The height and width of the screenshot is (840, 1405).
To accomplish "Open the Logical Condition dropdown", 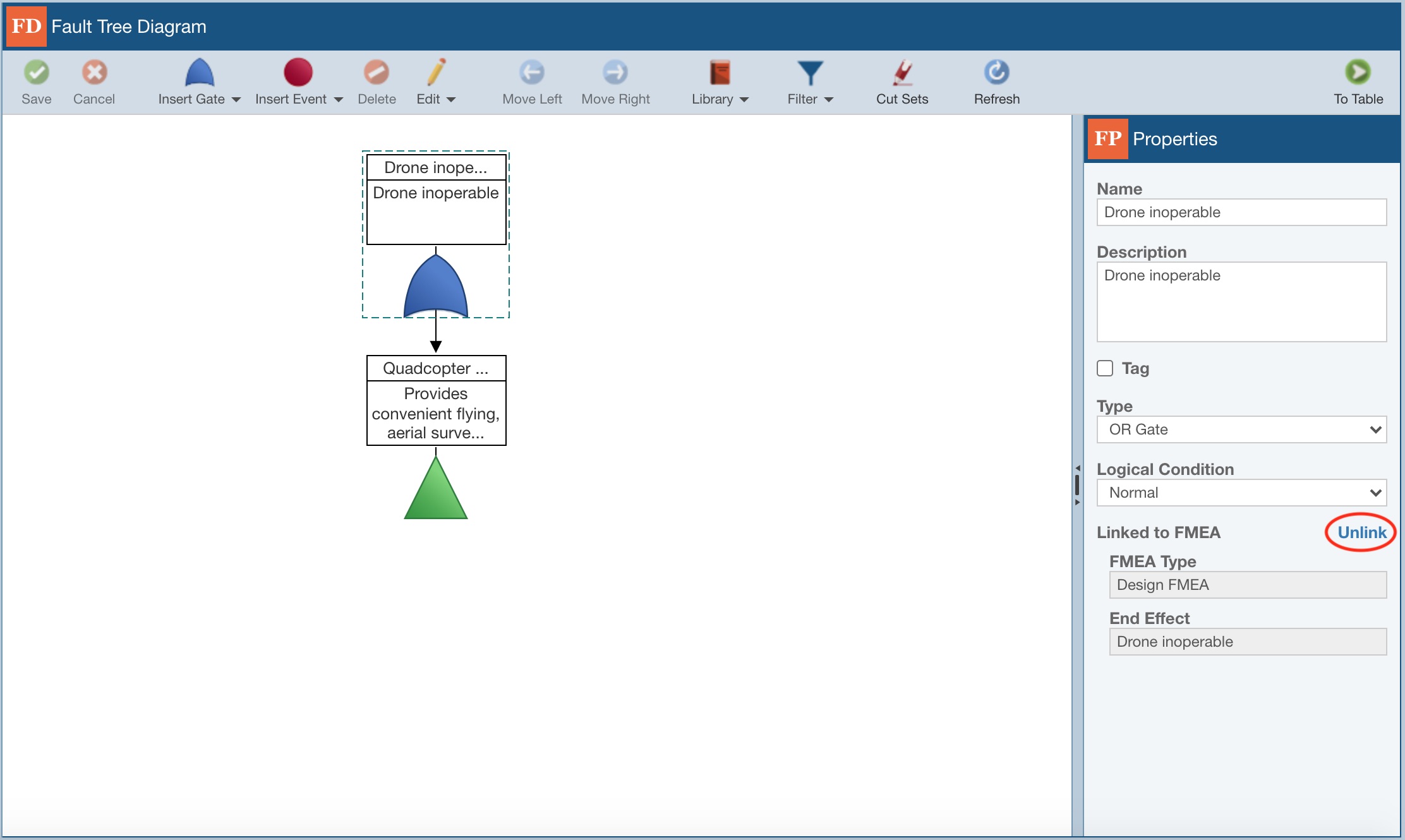I will point(1240,493).
